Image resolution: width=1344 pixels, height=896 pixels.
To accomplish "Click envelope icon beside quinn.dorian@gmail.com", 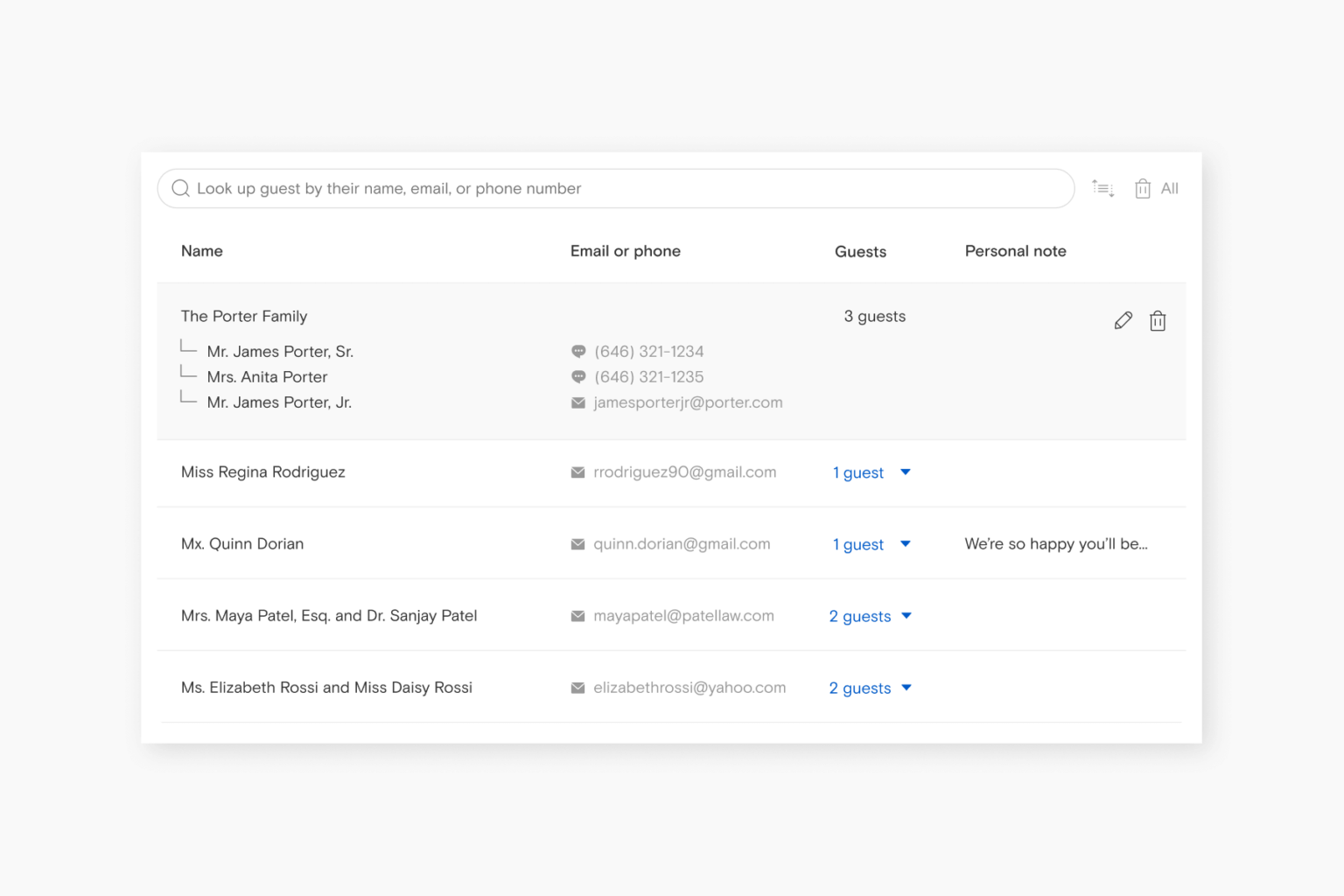I will click(x=578, y=544).
